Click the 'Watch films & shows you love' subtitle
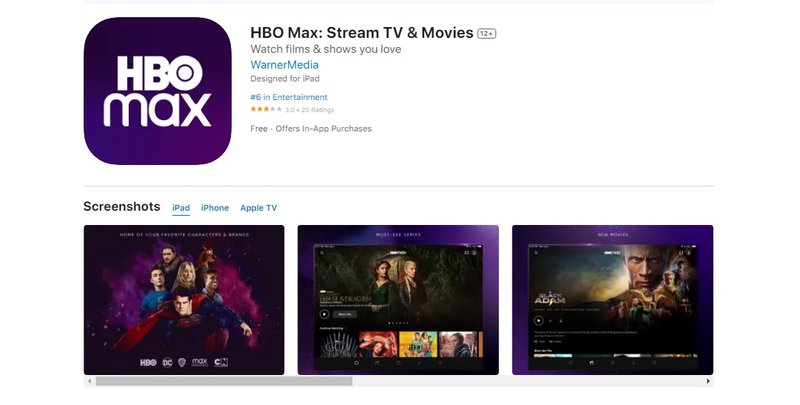Viewport: 800px width, 405px height. coord(326,49)
